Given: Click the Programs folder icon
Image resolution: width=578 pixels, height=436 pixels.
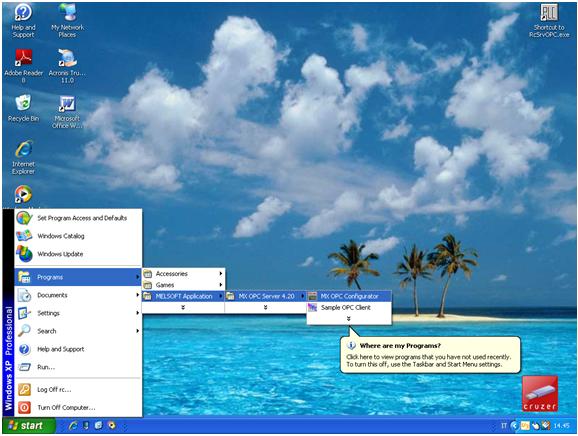Looking at the screenshot, I should coord(24,277).
